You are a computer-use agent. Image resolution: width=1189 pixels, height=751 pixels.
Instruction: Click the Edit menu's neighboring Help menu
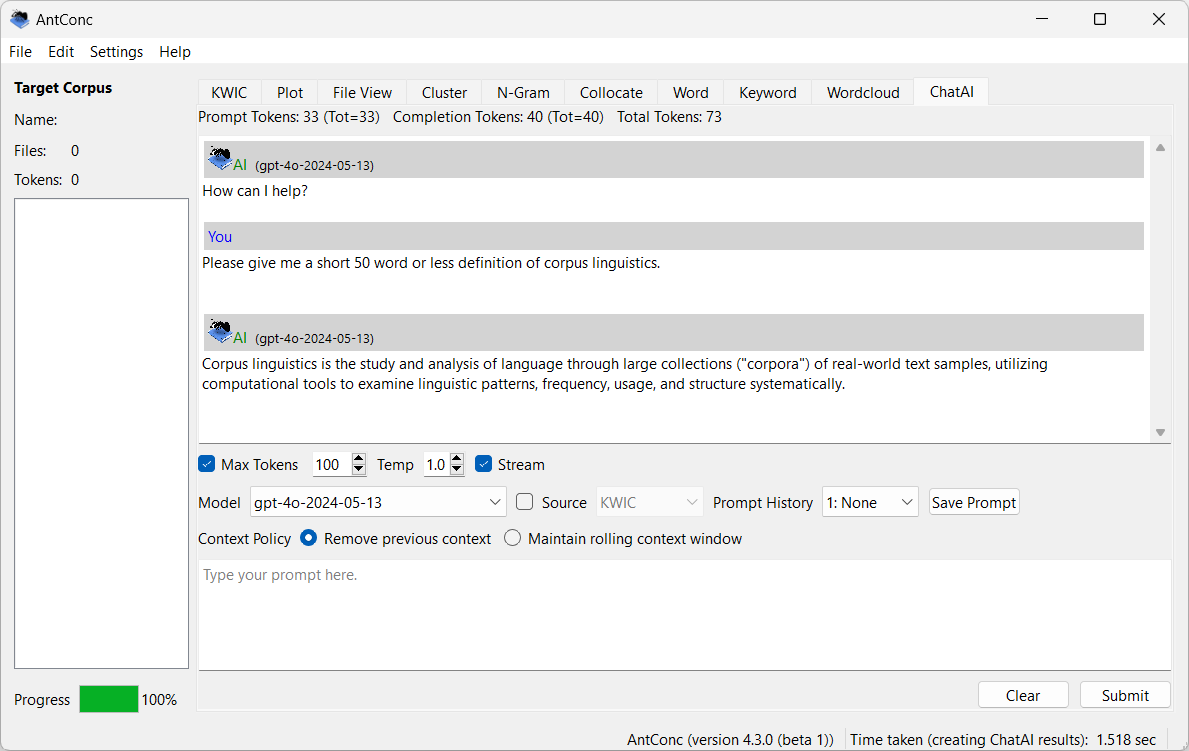tap(175, 51)
